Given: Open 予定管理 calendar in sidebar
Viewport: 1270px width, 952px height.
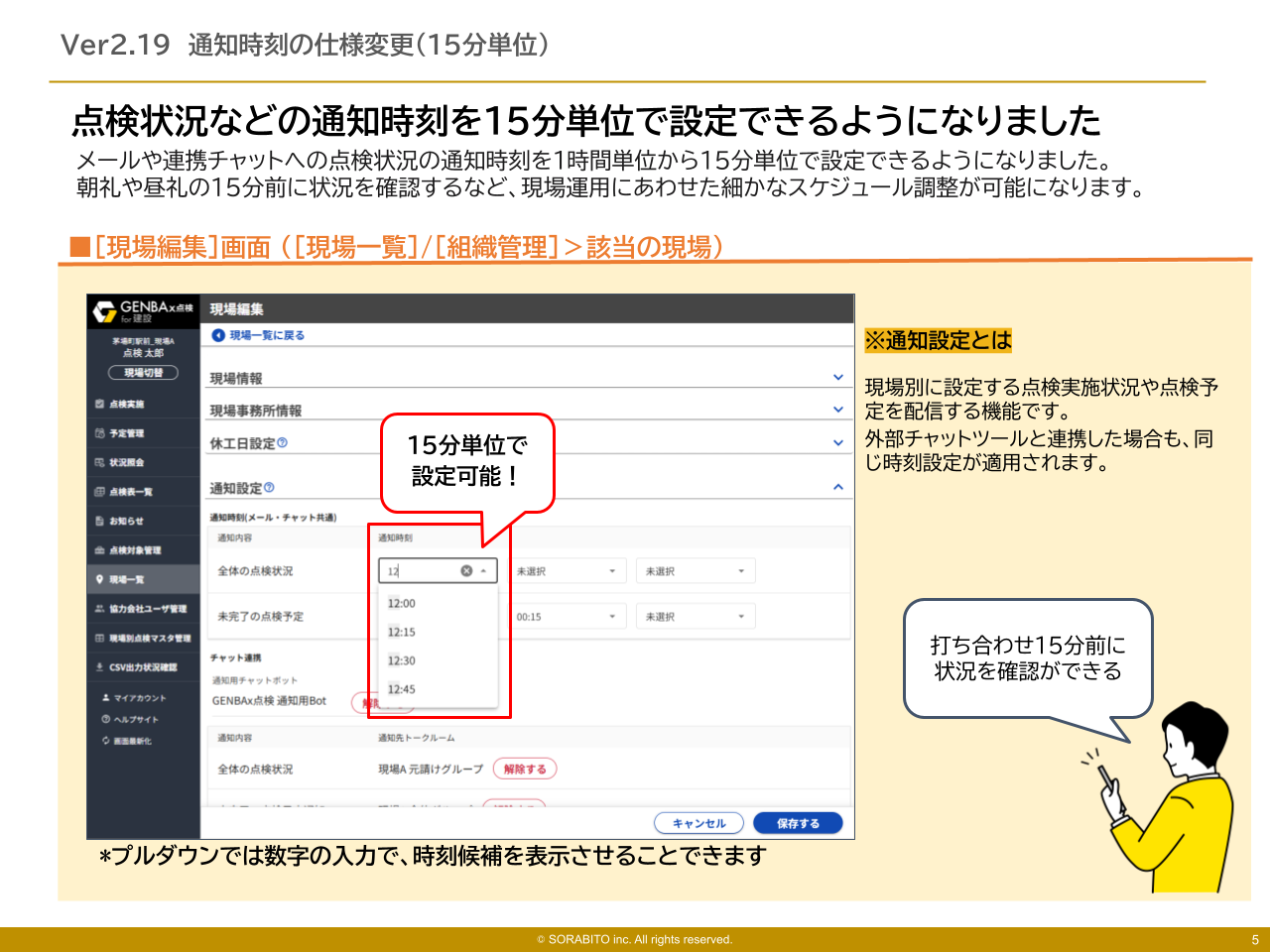Looking at the screenshot, I should (x=126, y=433).
